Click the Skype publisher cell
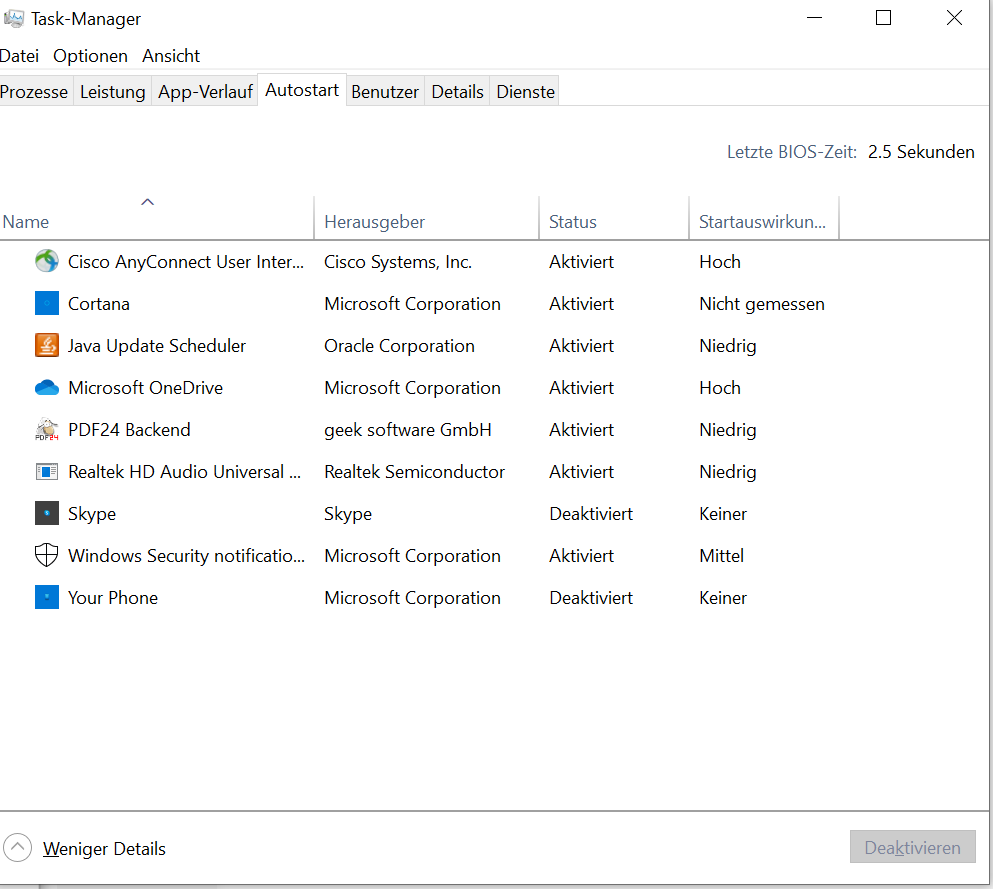This screenshot has height=889, width=993. pyautogui.click(x=348, y=514)
